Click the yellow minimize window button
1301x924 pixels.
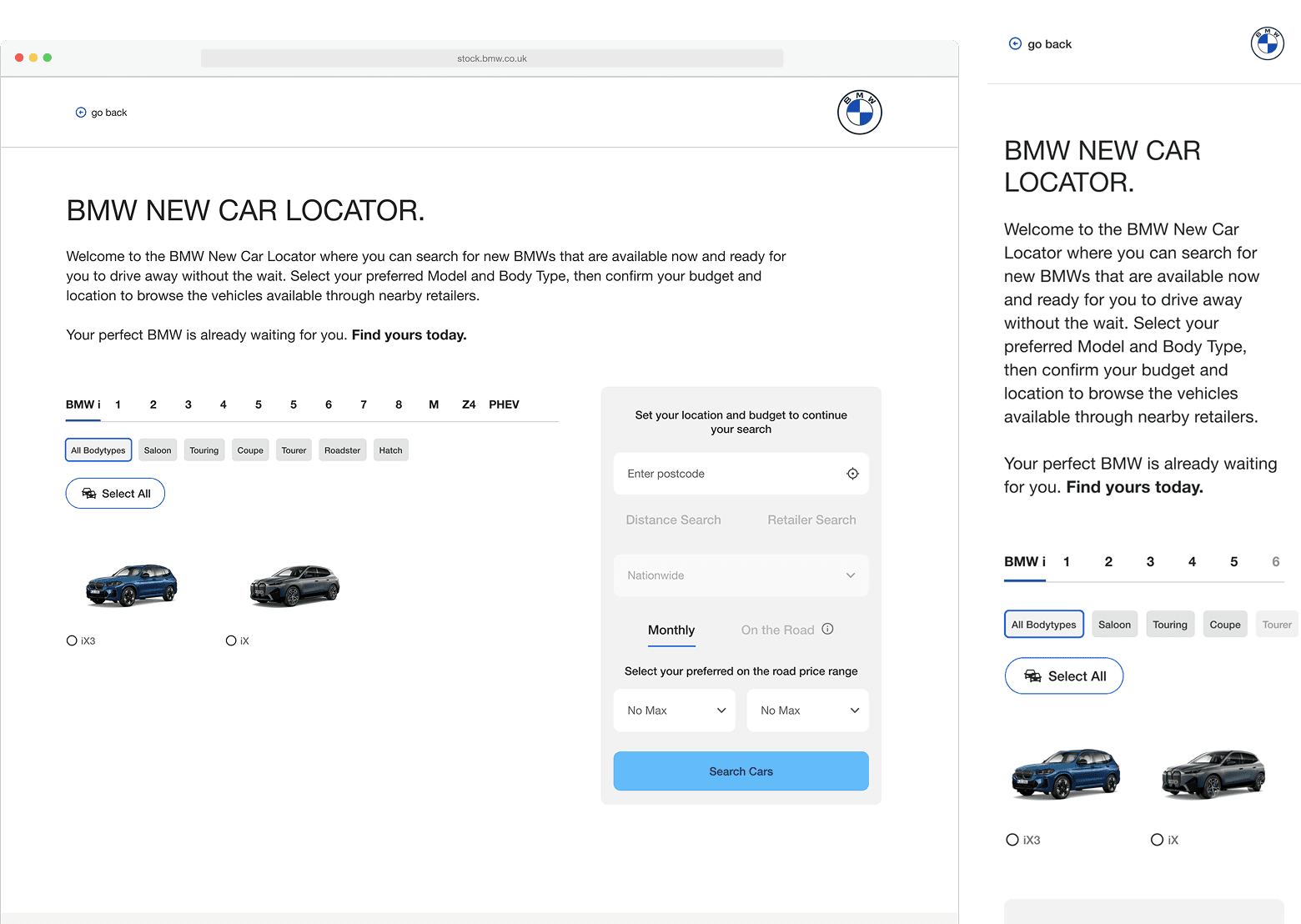(33, 58)
